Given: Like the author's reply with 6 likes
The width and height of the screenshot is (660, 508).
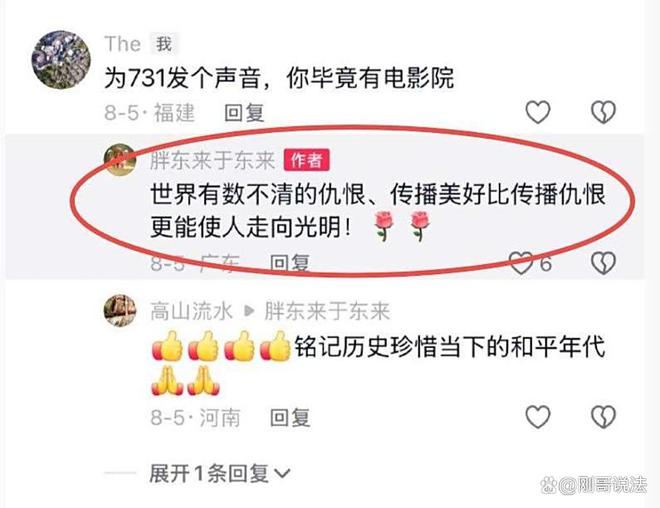Looking at the screenshot, I should pyautogui.click(x=521, y=263).
